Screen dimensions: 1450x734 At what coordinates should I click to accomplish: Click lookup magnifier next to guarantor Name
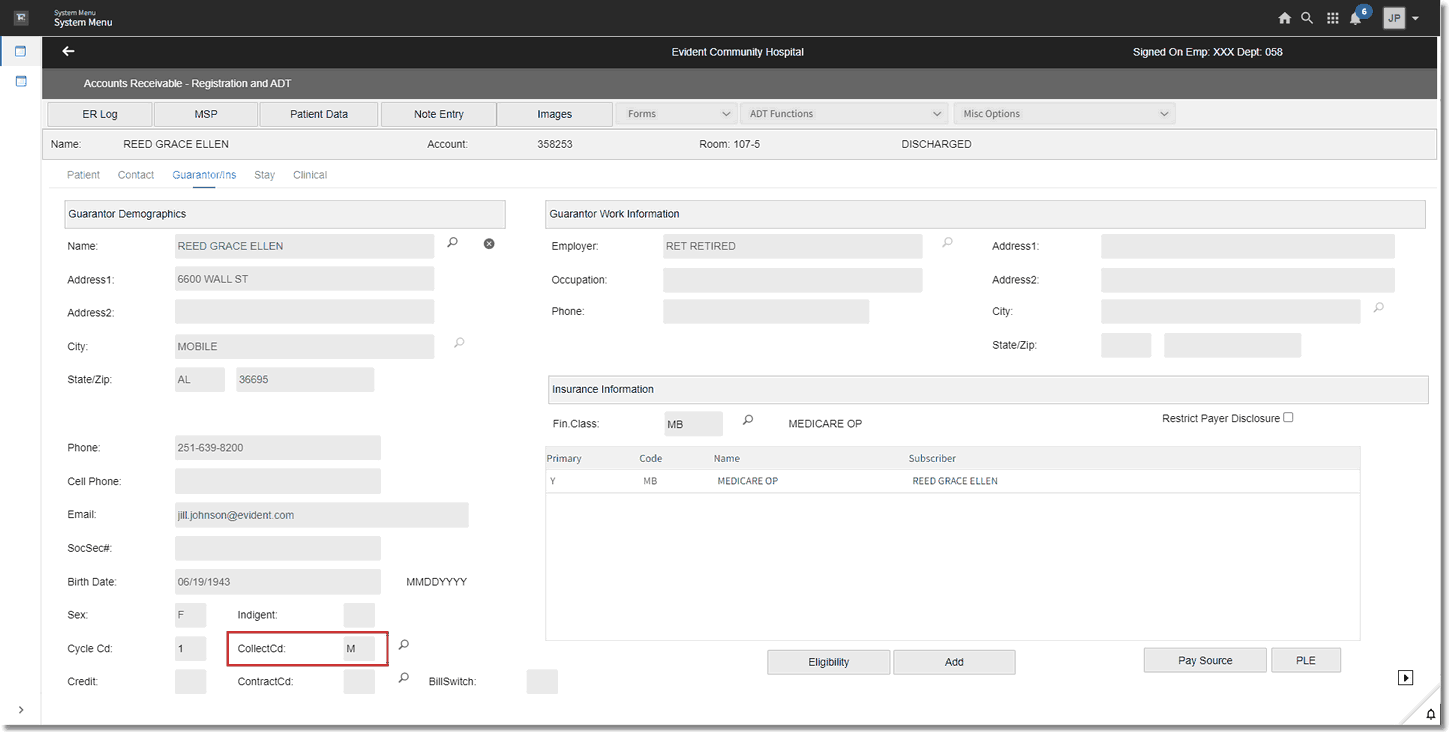point(452,242)
